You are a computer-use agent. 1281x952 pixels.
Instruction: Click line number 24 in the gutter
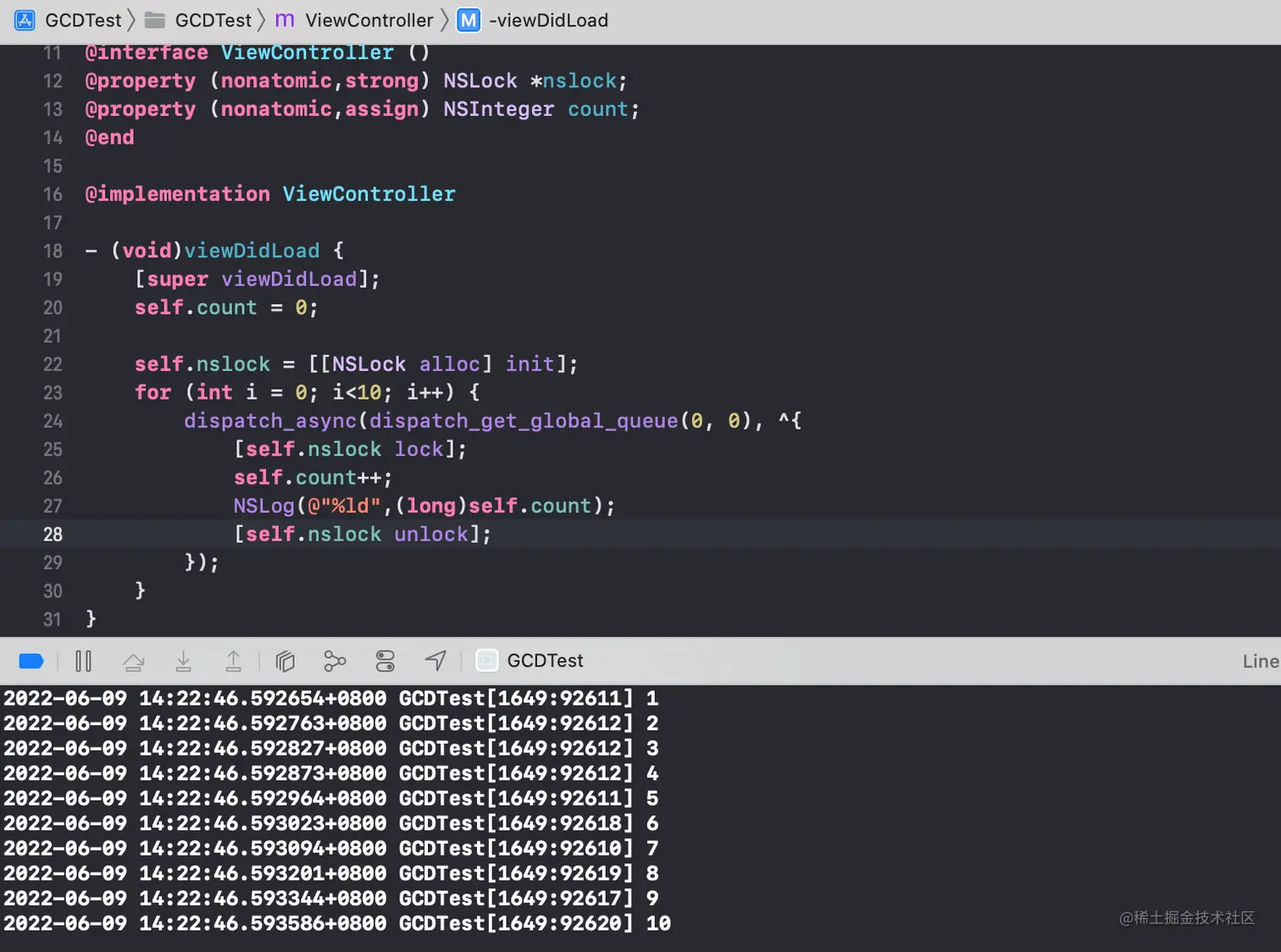click(x=53, y=421)
